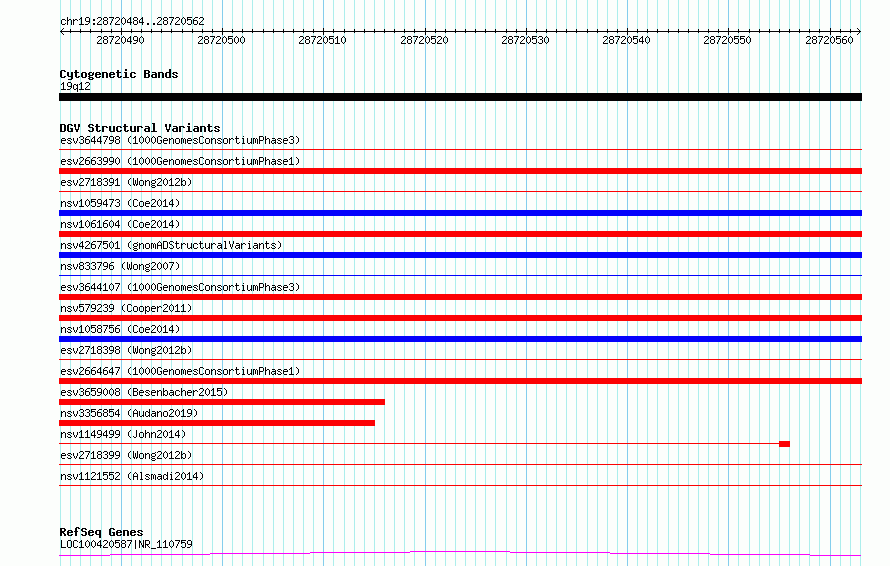Click the red bar for esv2663990
The image size is (890, 566).
460,171
